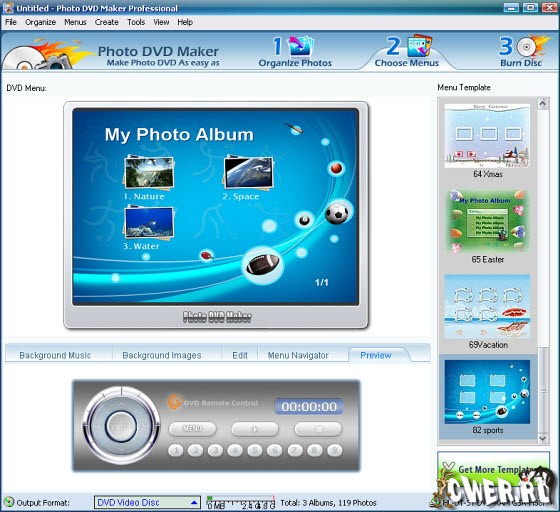Open the Create menu
Screen dimensions: 560x512
tap(106, 22)
